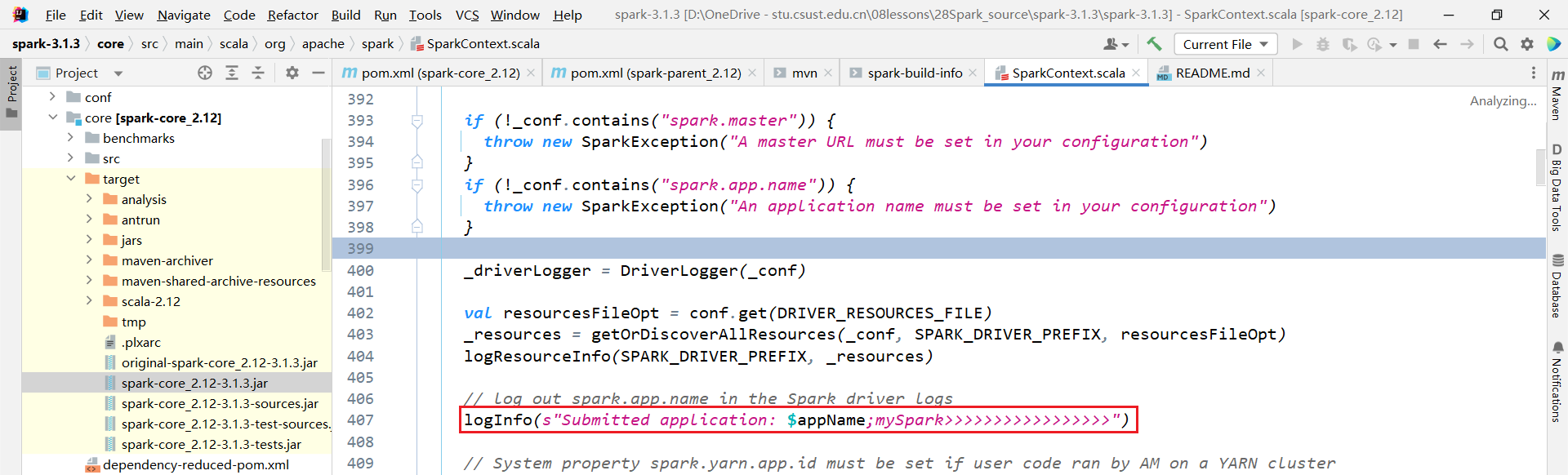Toggle fold marker at line 393

click(x=417, y=121)
